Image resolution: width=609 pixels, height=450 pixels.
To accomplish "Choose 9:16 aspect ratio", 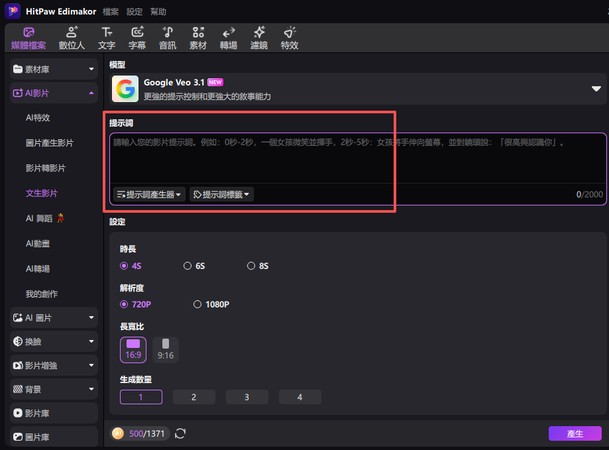I will (165, 349).
